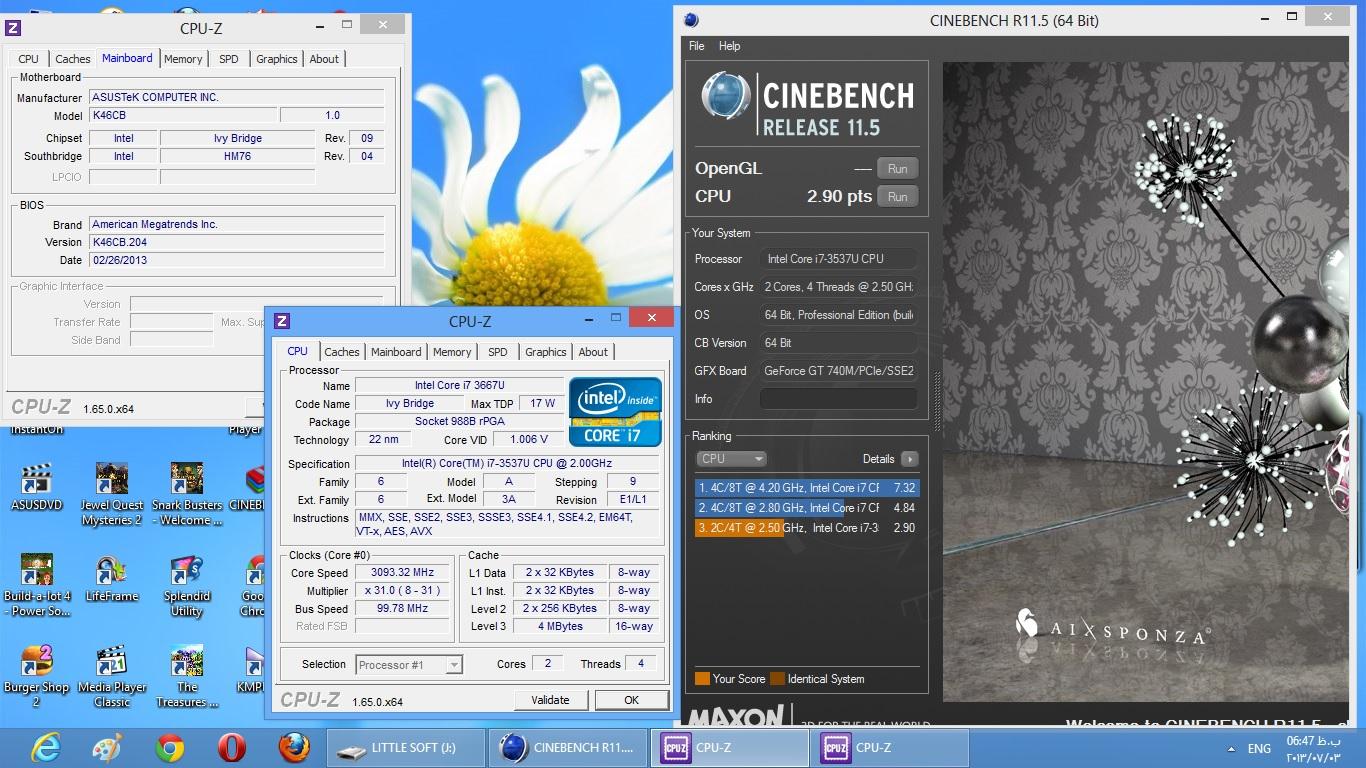Image resolution: width=1366 pixels, height=768 pixels.
Task: Open the ASUSDVD desktop shortcut
Action: (36, 487)
